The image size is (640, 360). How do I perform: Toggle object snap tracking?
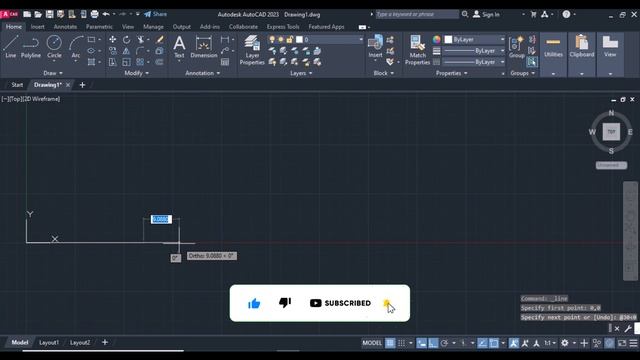click(482, 343)
